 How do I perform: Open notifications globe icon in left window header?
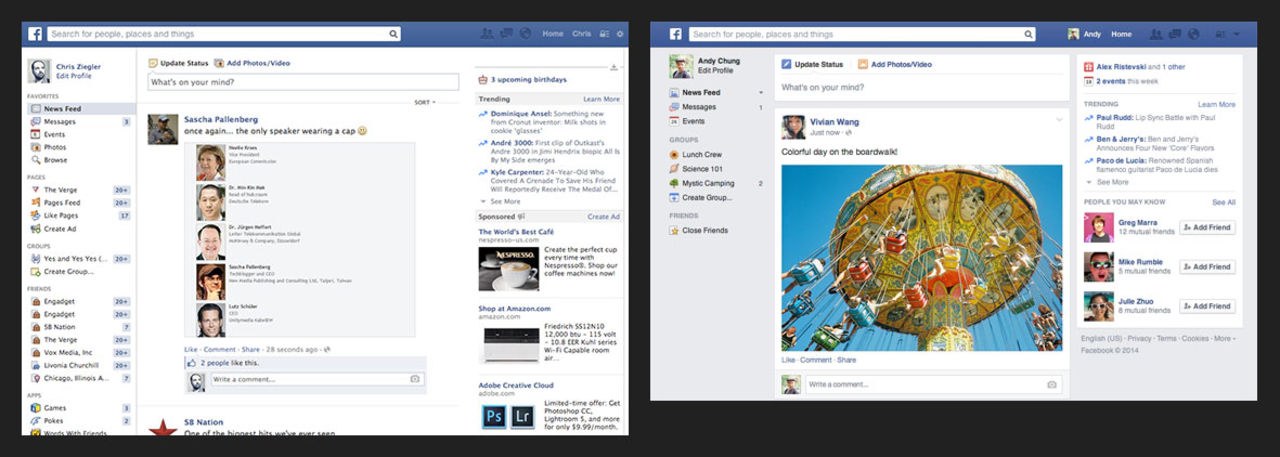pyautogui.click(x=525, y=33)
